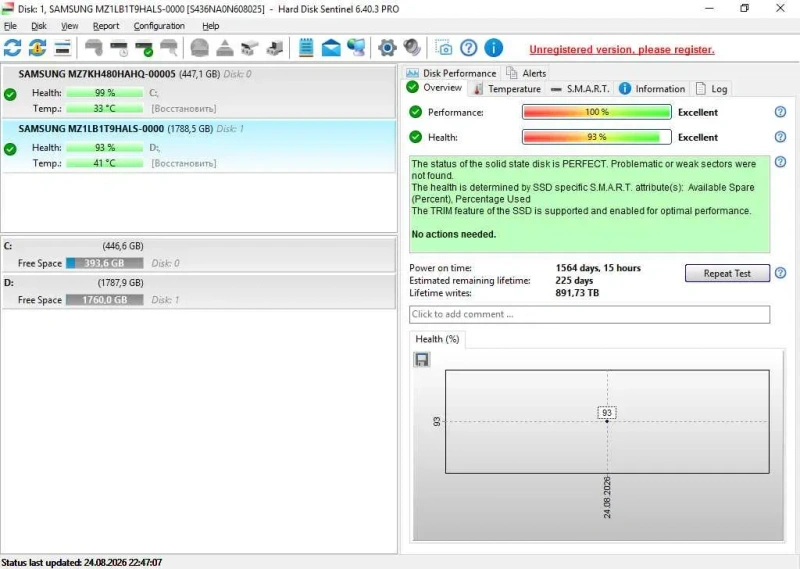Click the Disk 0 Temp 33 °C bar
The image size is (800, 569).
click(105, 109)
